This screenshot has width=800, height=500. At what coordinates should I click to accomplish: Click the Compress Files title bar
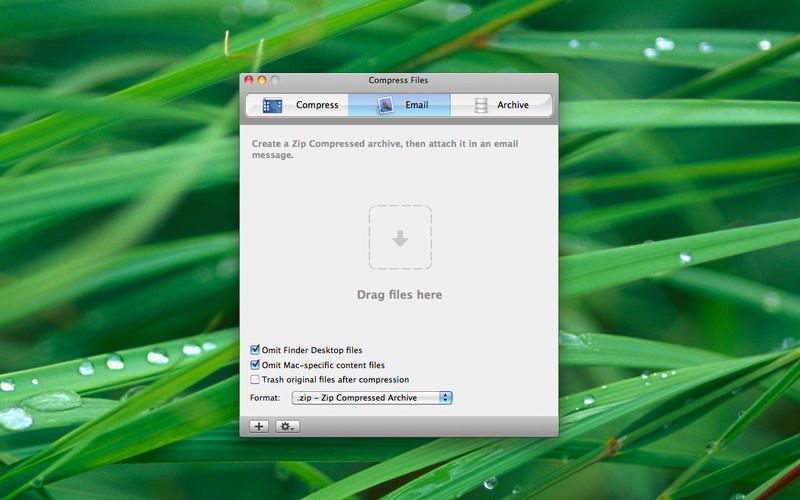(x=399, y=80)
